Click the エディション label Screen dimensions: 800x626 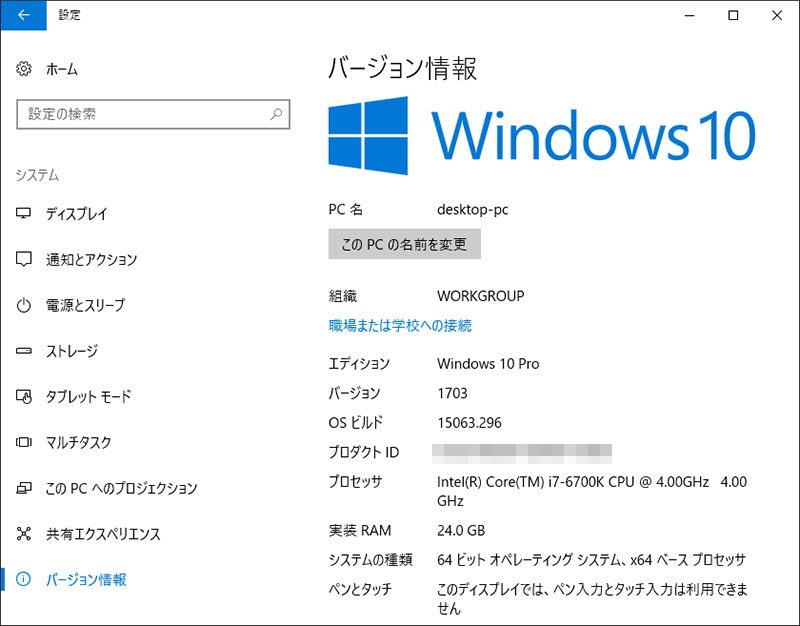[359, 364]
